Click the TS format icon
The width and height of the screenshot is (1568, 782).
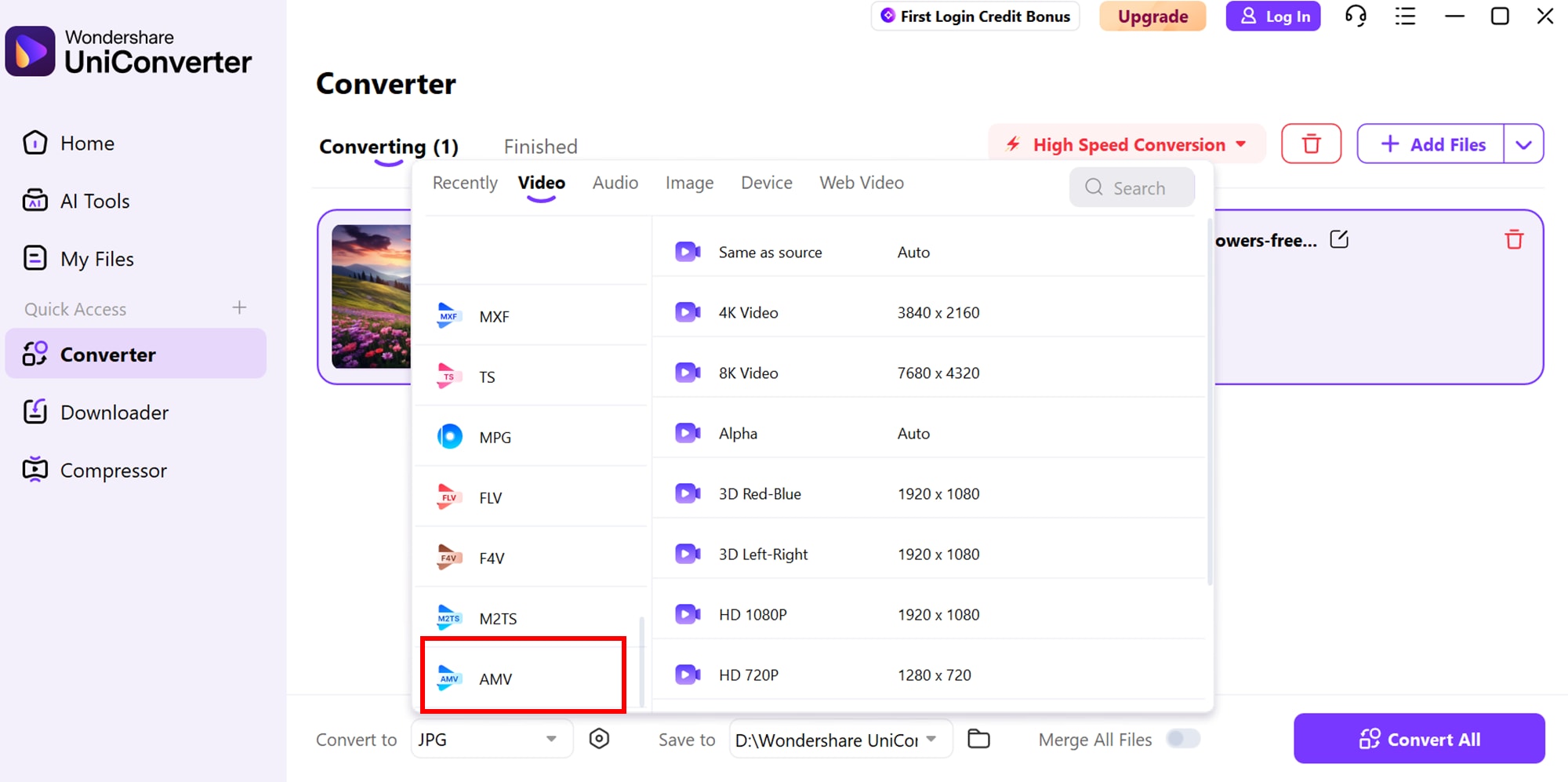(448, 376)
